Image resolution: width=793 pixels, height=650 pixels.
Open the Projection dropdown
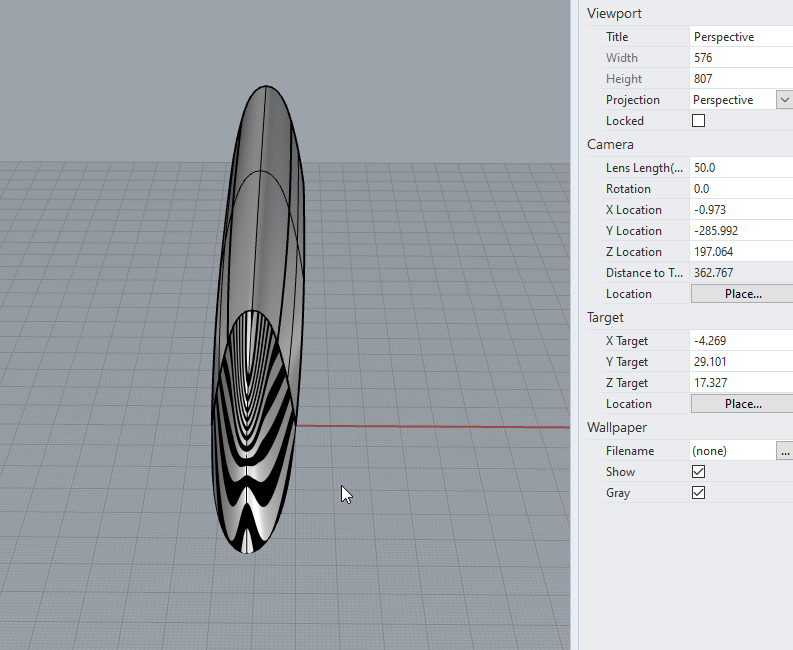(x=784, y=100)
